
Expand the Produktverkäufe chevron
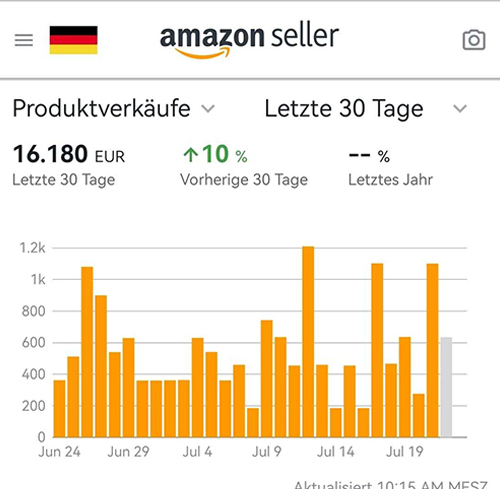pos(208,109)
